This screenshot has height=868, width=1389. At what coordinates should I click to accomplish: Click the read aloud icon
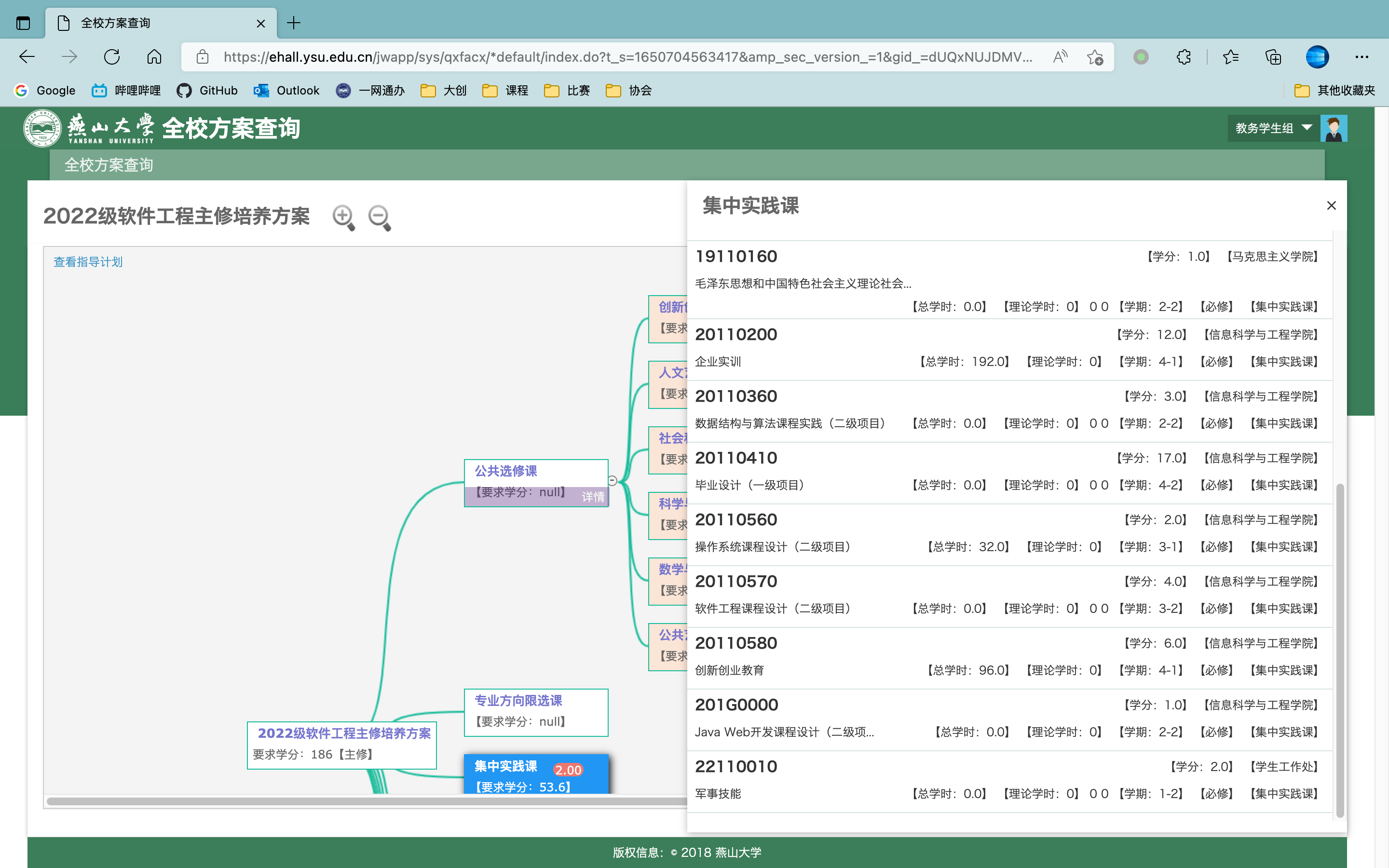tap(1060, 57)
